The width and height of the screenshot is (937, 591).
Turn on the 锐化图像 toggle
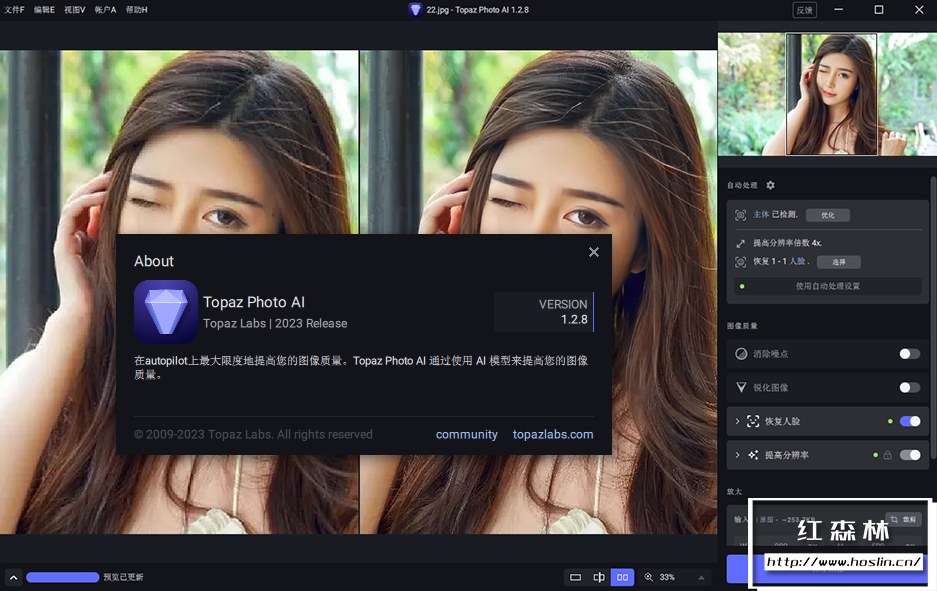pyautogui.click(x=909, y=387)
